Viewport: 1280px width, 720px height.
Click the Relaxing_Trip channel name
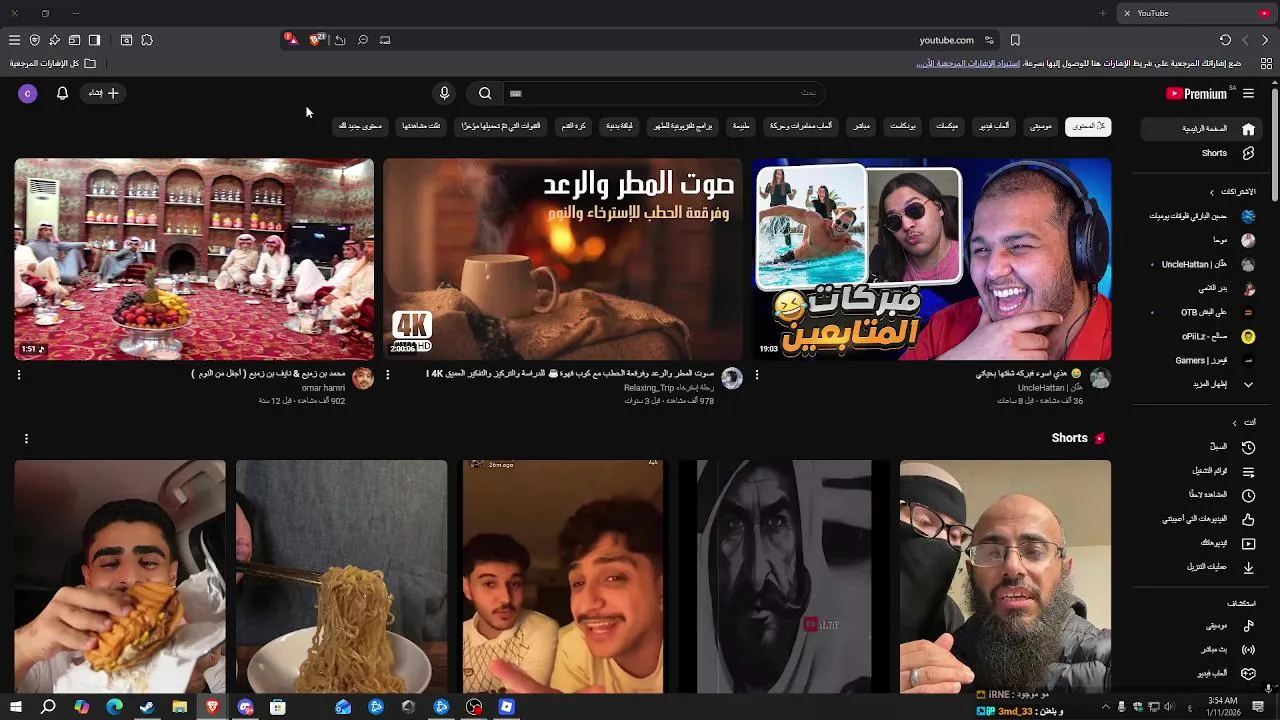(x=669, y=388)
